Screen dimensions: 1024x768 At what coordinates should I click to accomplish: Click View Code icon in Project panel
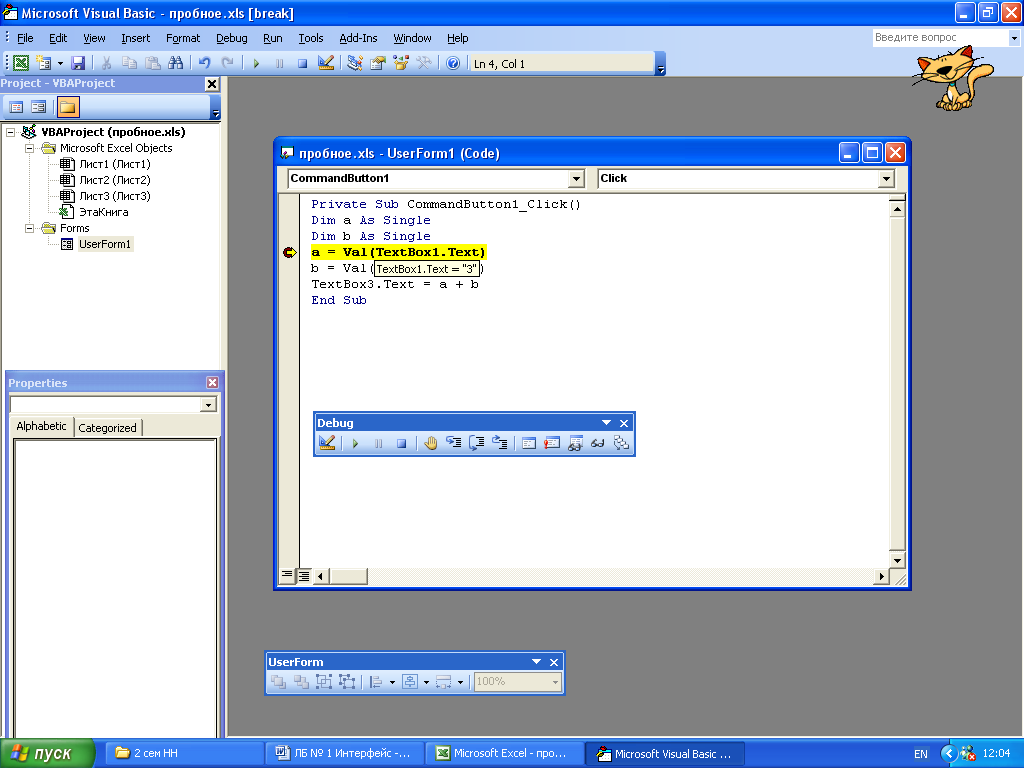click(16, 106)
